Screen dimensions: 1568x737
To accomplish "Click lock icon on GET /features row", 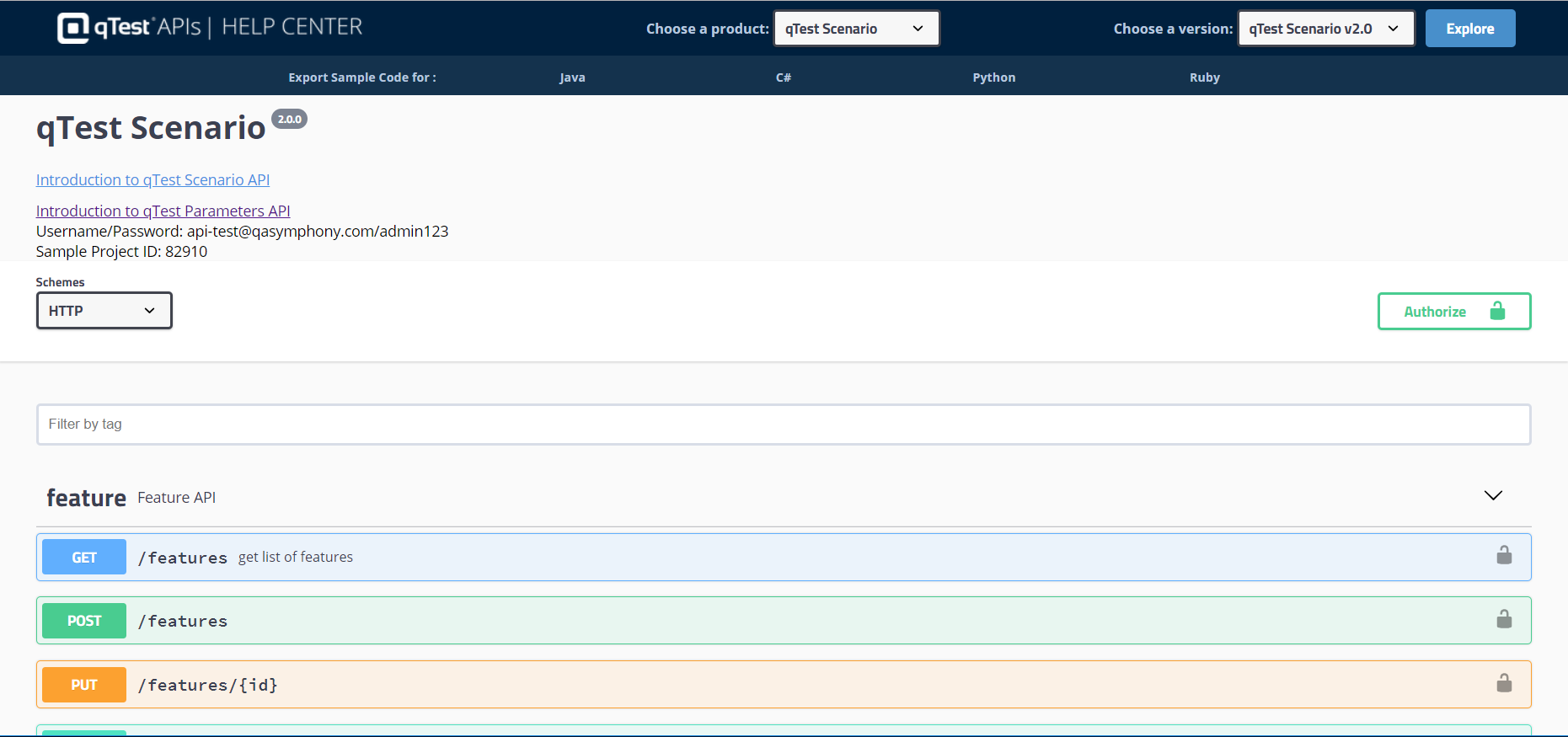I will [x=1504, y=556].
